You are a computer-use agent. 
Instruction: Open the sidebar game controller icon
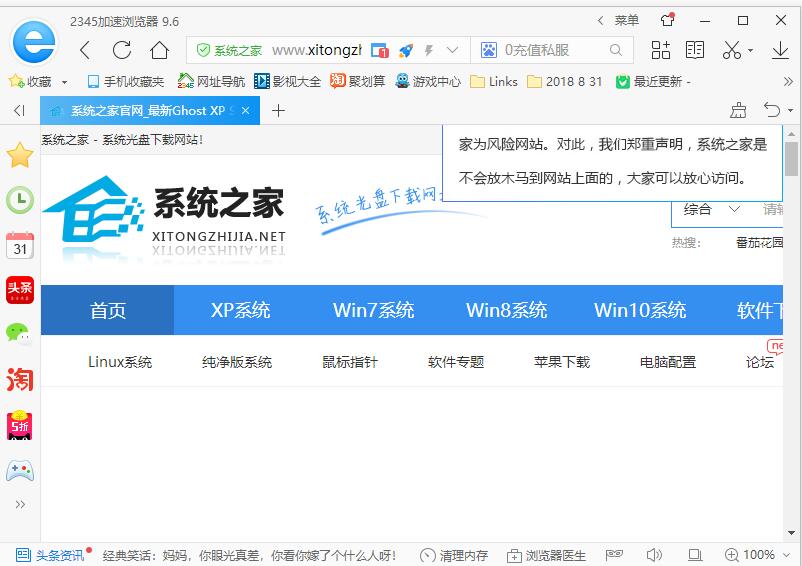[20, 470]
